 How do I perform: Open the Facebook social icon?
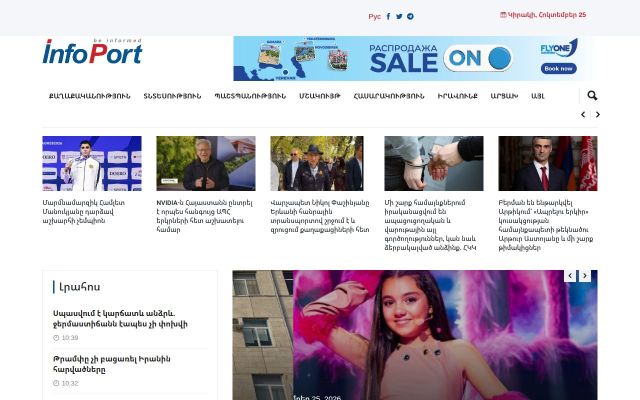click(x=388, y=16)
